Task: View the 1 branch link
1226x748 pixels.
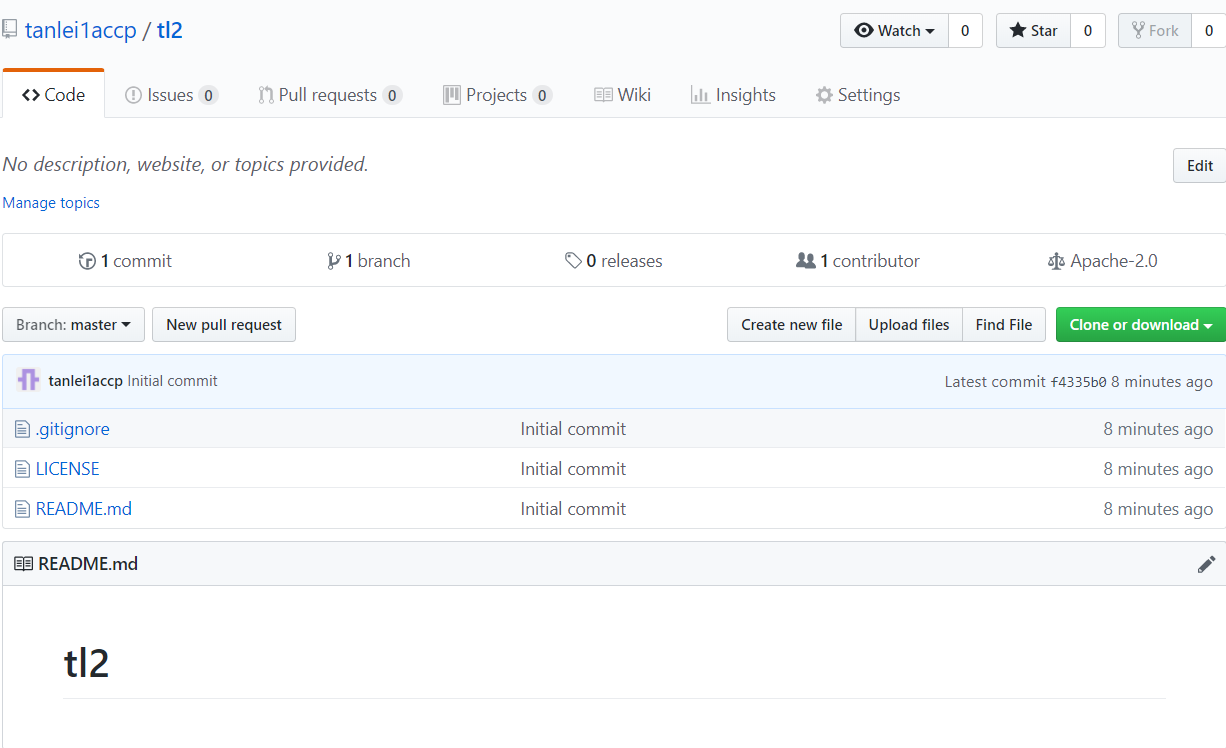Action: click(x=369, y=261)
